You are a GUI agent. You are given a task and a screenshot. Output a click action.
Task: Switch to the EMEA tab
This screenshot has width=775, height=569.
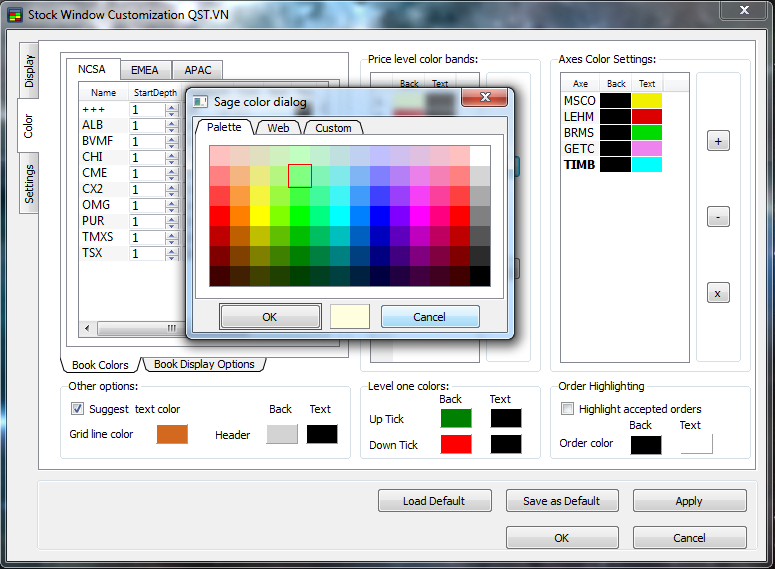click(x=145, y=70)
